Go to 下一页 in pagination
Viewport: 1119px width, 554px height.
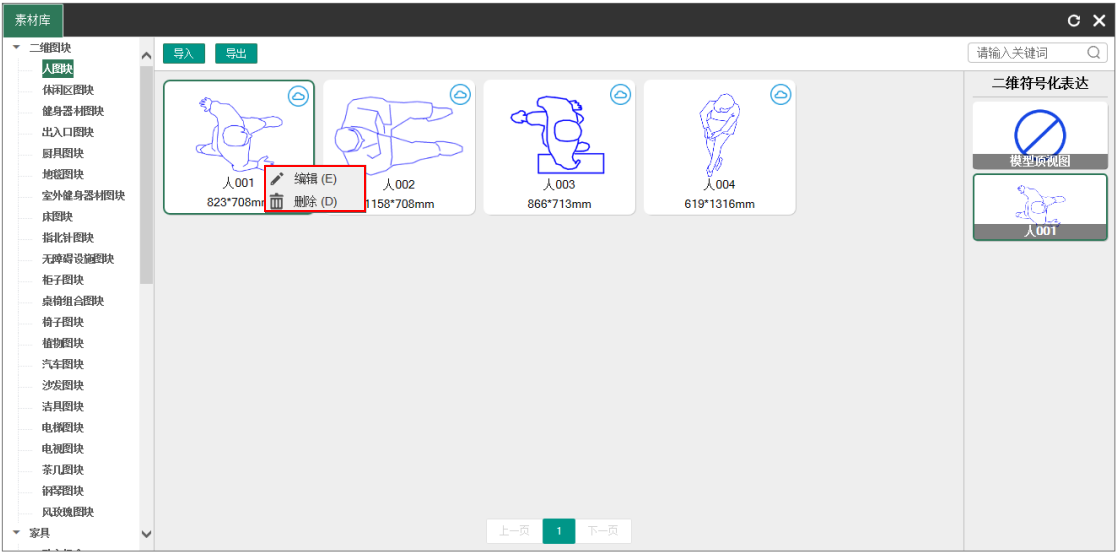coord(604,531)
